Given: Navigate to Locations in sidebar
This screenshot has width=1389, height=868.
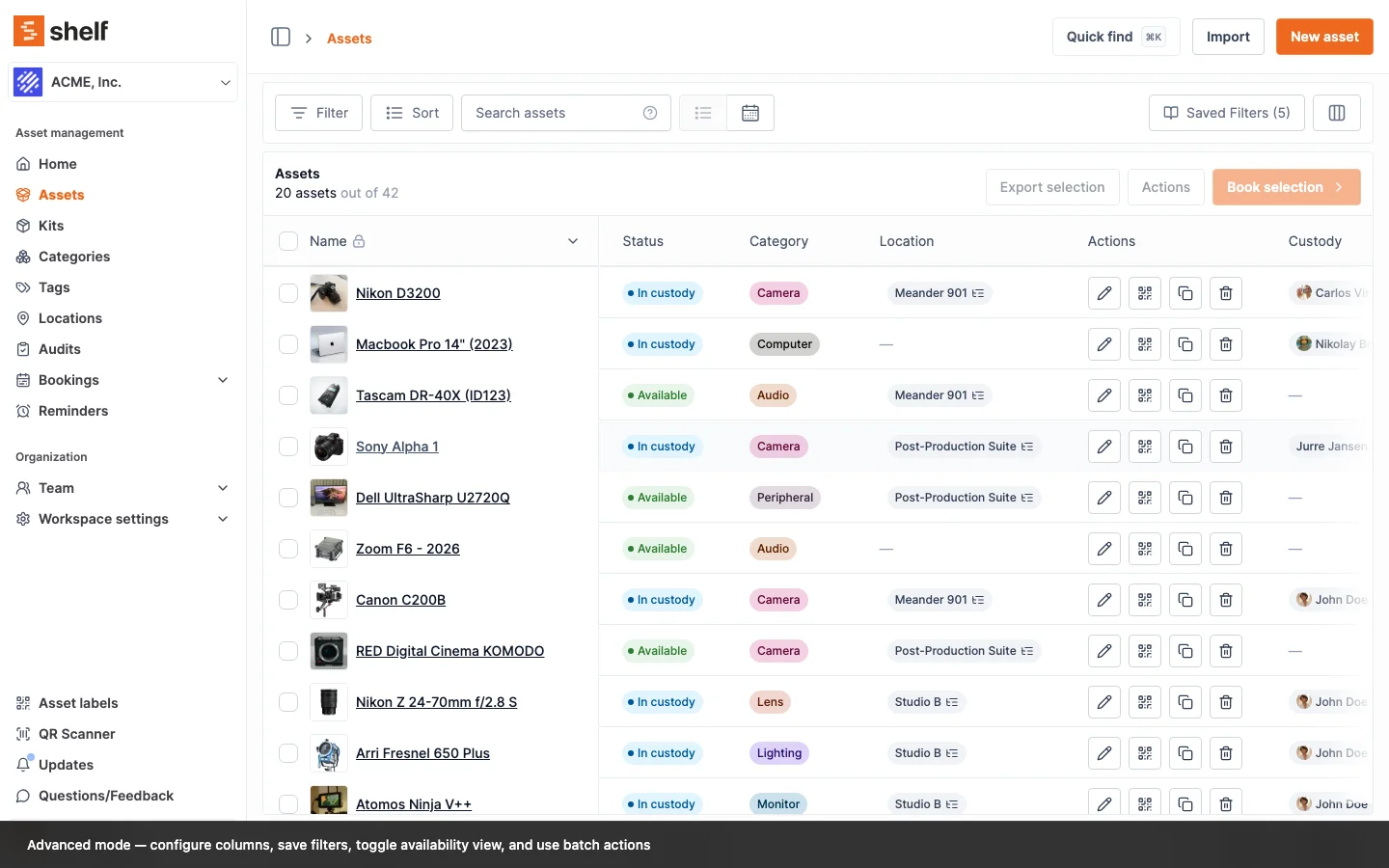Looking at the screenshot, I should click(69, 318).
